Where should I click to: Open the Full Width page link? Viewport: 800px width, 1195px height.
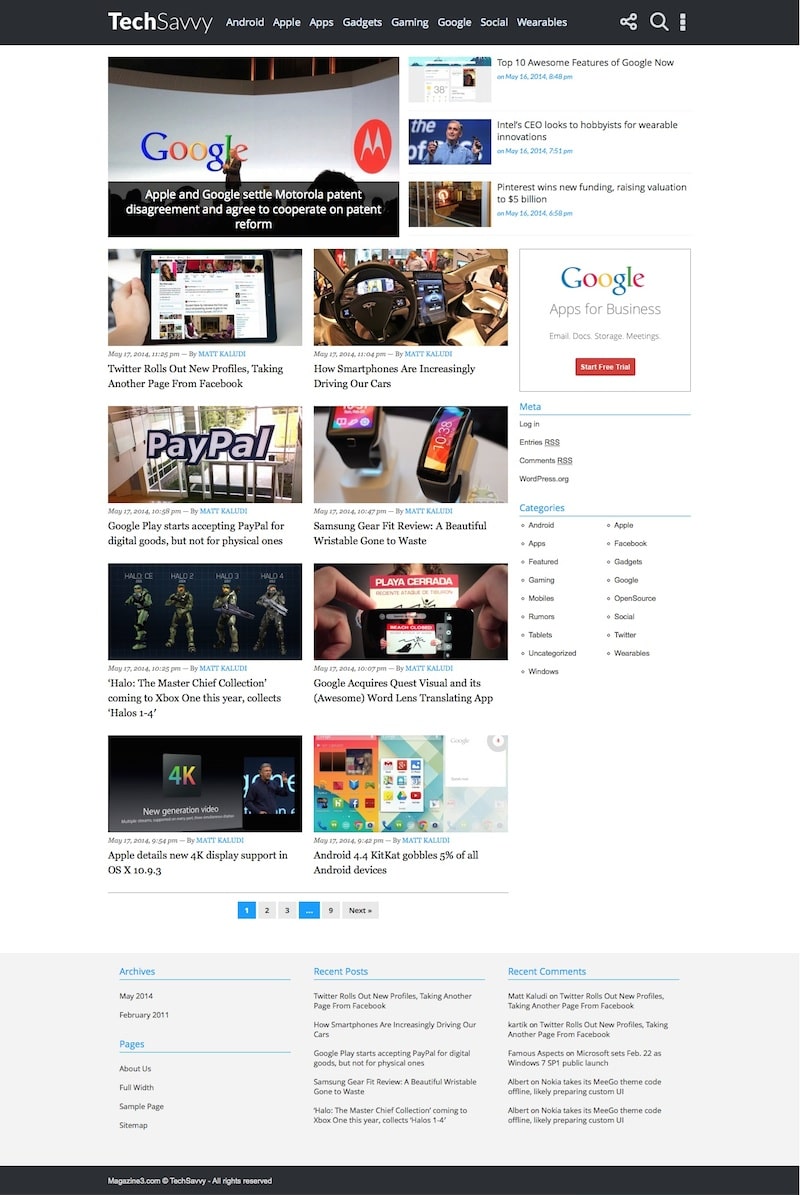(x=136, y=1088)
